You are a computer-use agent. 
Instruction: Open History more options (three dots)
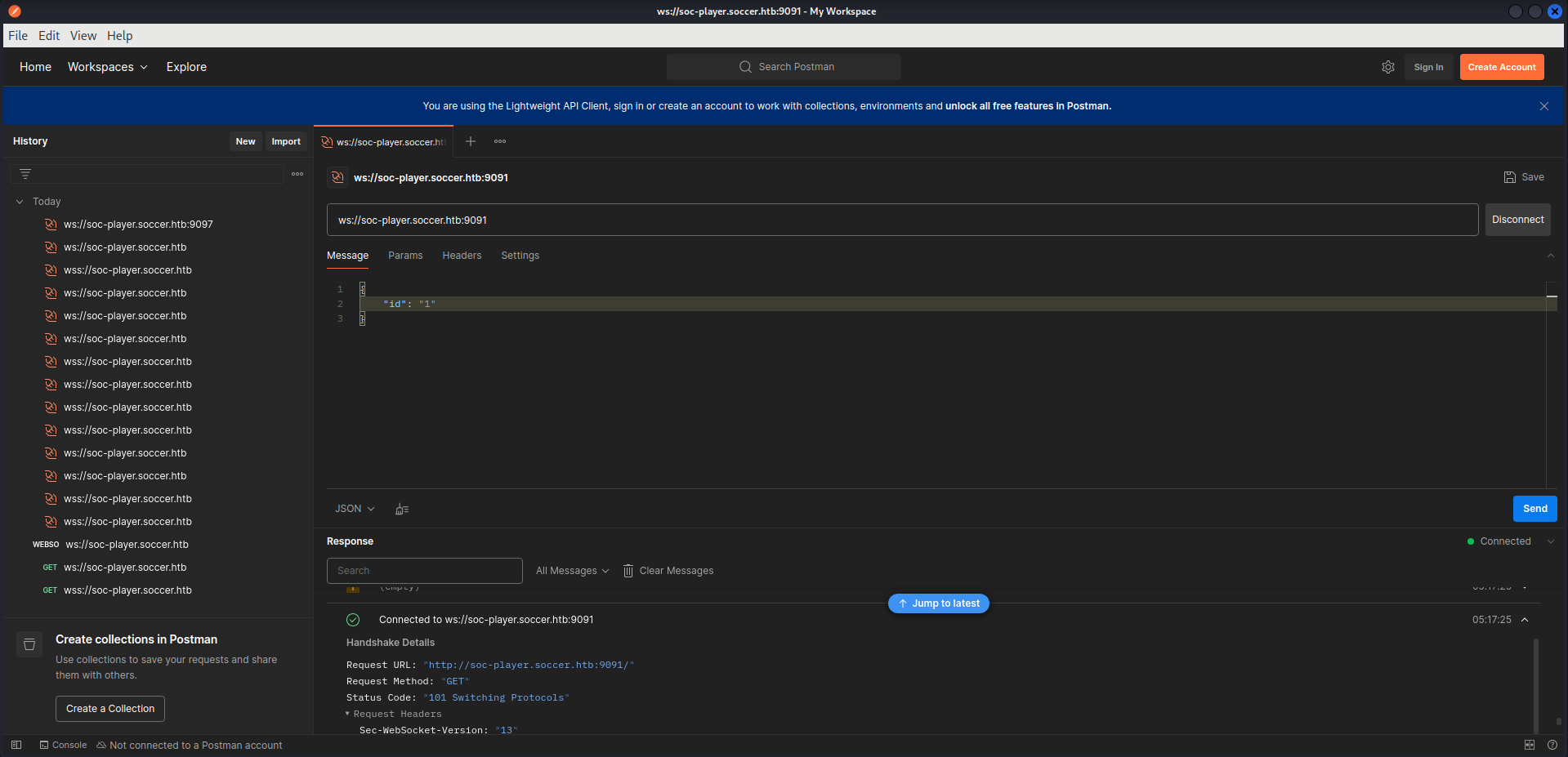297,174
